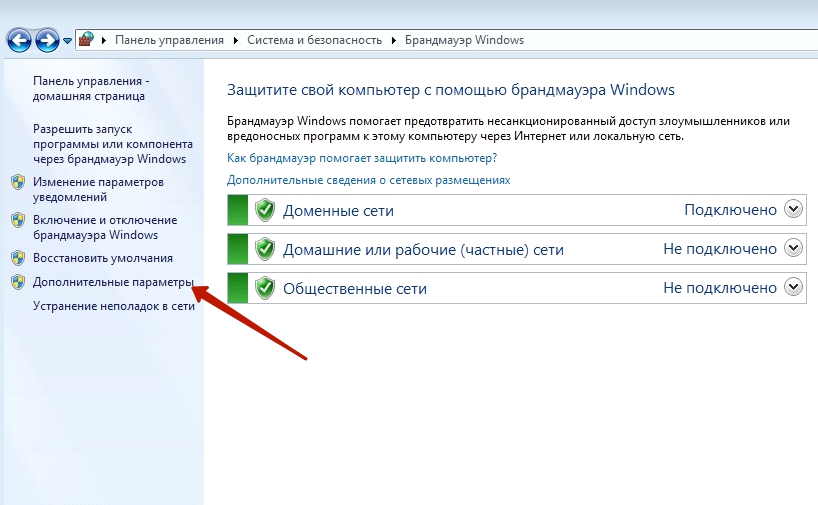Viewport: 818px width, 505px height.
Task: Go to Панель управления breadcrumb
Action: point(169,40)
